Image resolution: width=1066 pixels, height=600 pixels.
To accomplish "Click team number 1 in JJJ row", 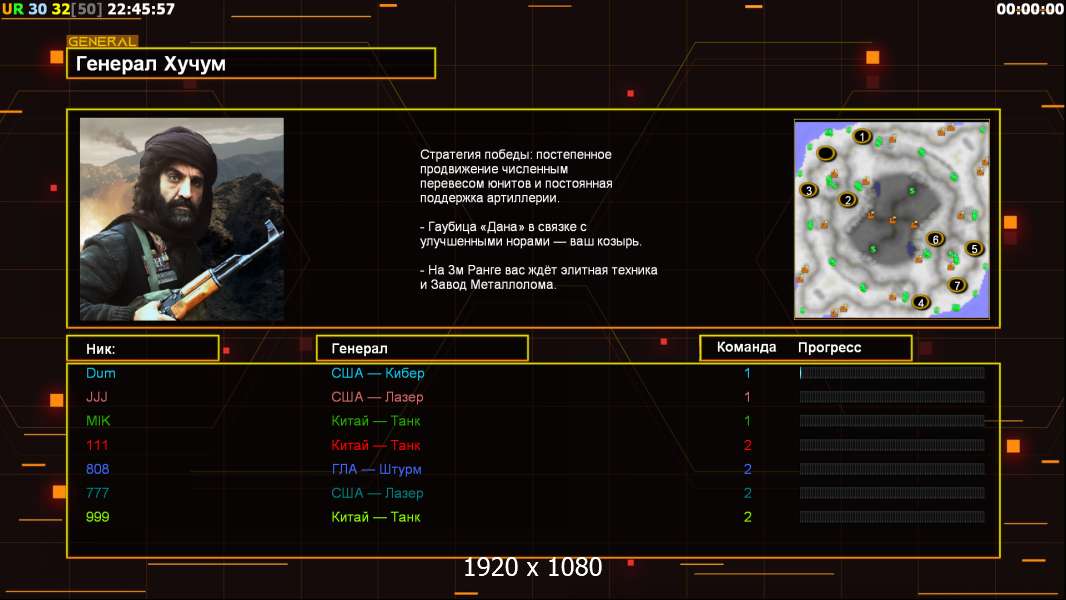I will (747, 397).
